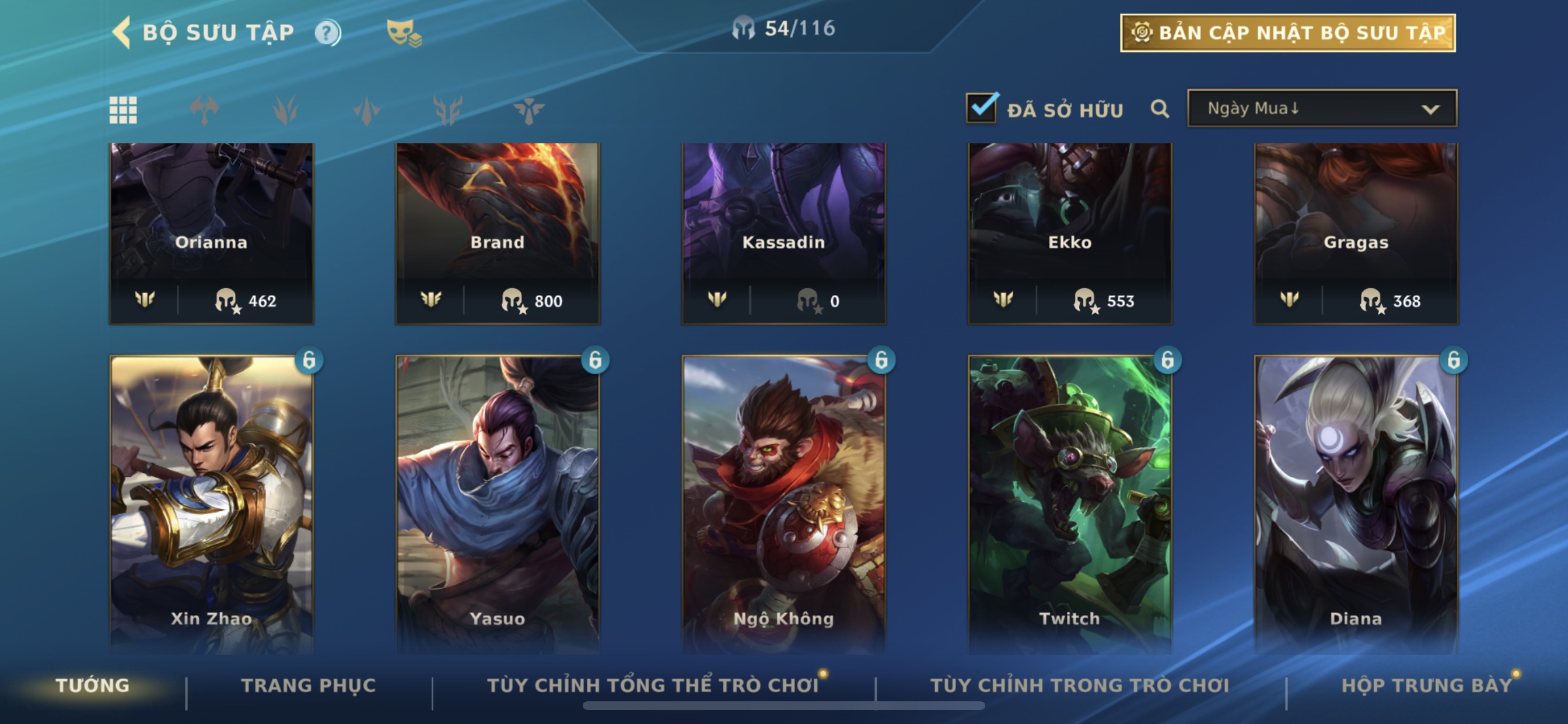
Task: Switch to Trang Phục tab
Action: tap(309, 685)
